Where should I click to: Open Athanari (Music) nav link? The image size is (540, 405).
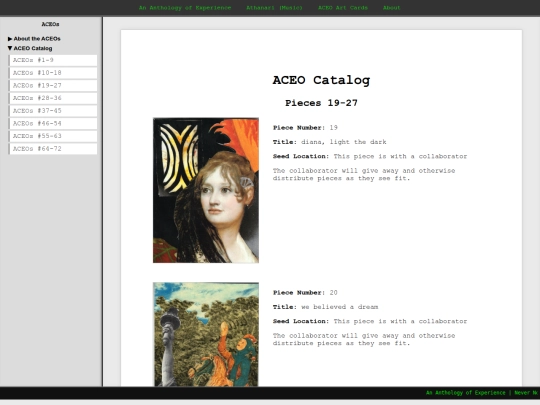point(274,8)
